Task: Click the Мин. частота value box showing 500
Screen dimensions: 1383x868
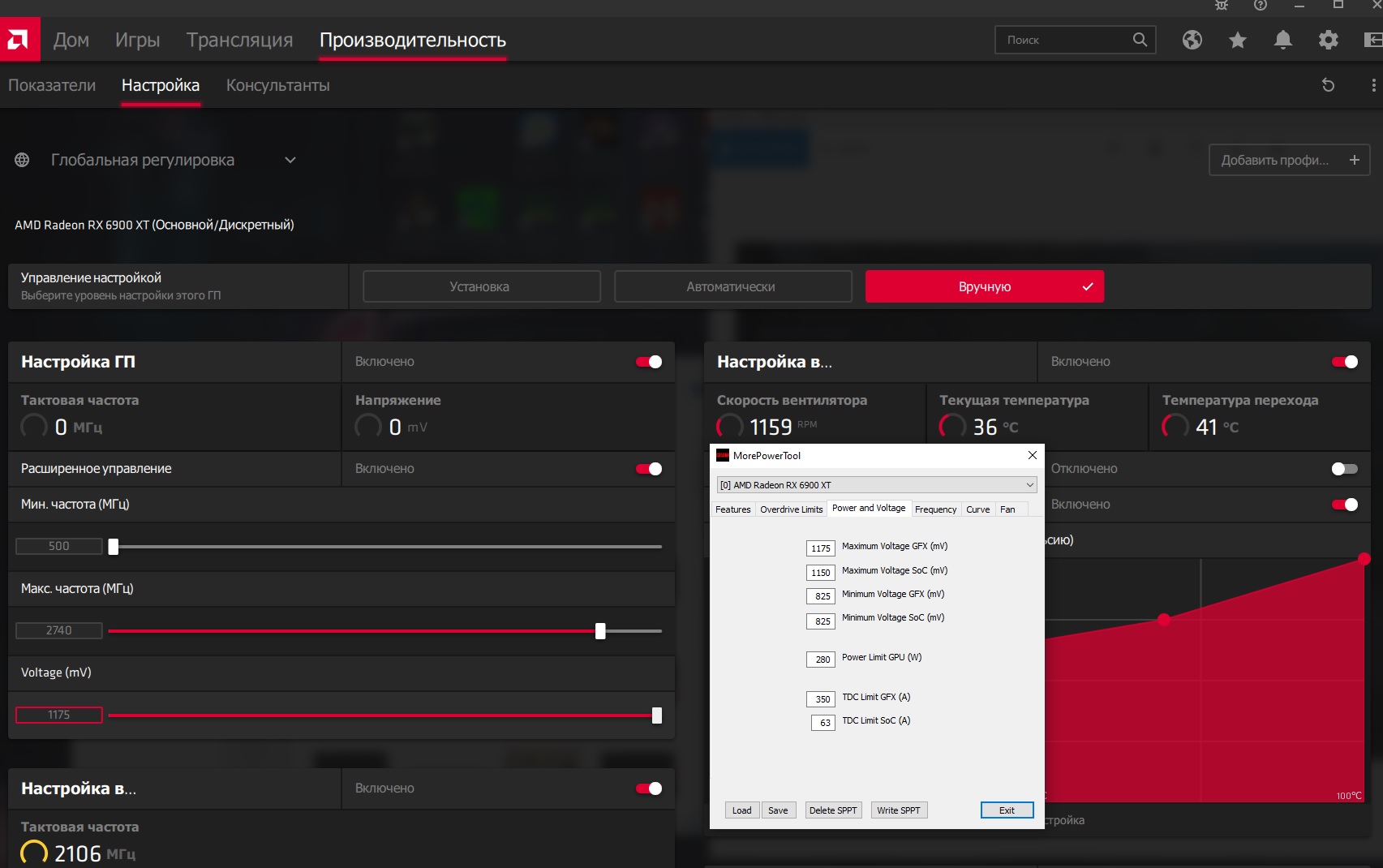Action: click(x=59, y=547)
